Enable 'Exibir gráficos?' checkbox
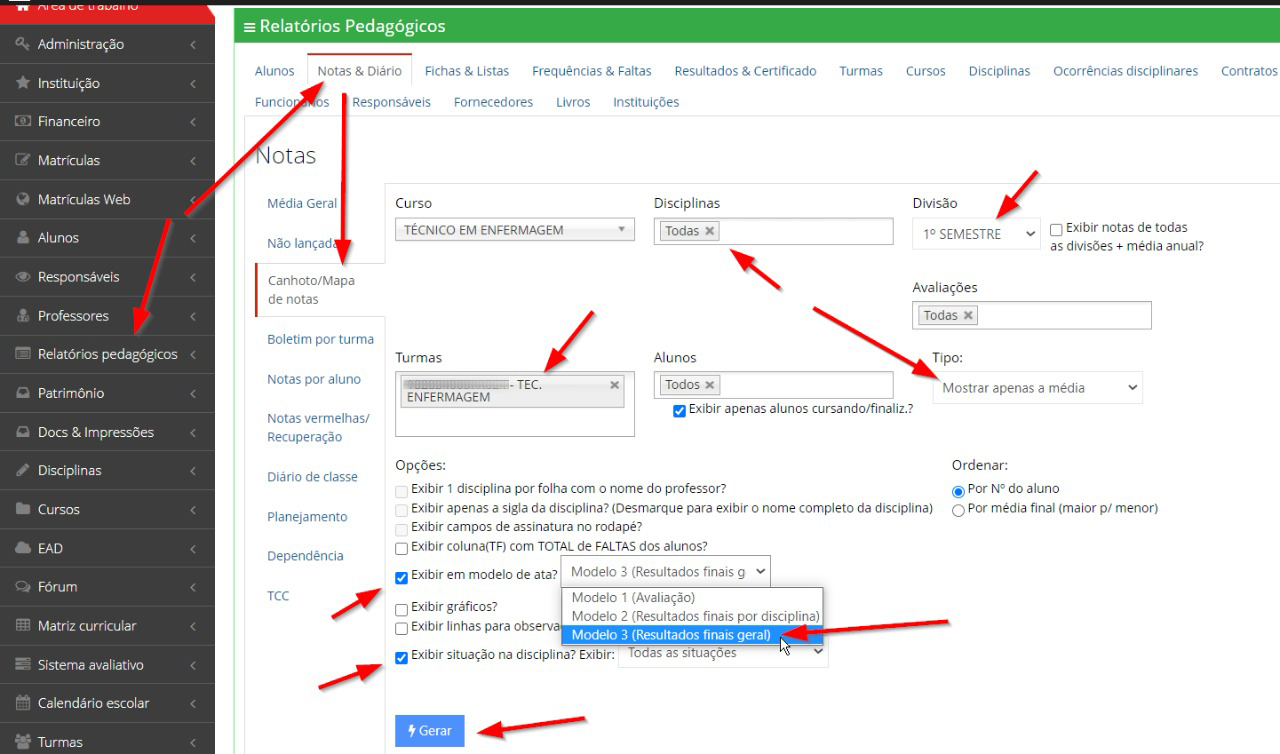Image resolution: width=1280 pixels, height=754 pixels. coord(401,608)
